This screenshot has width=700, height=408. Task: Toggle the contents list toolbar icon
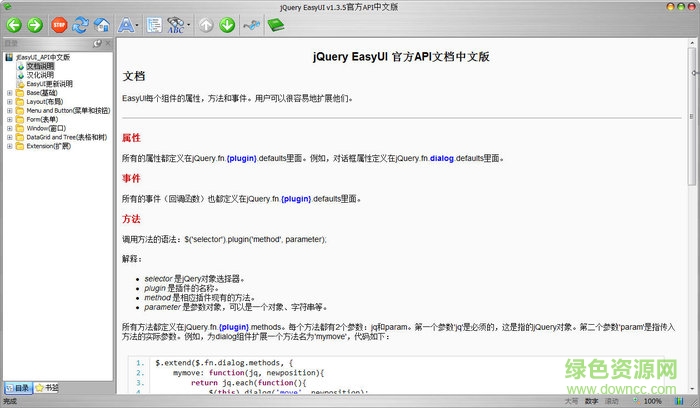coord(154,25)
